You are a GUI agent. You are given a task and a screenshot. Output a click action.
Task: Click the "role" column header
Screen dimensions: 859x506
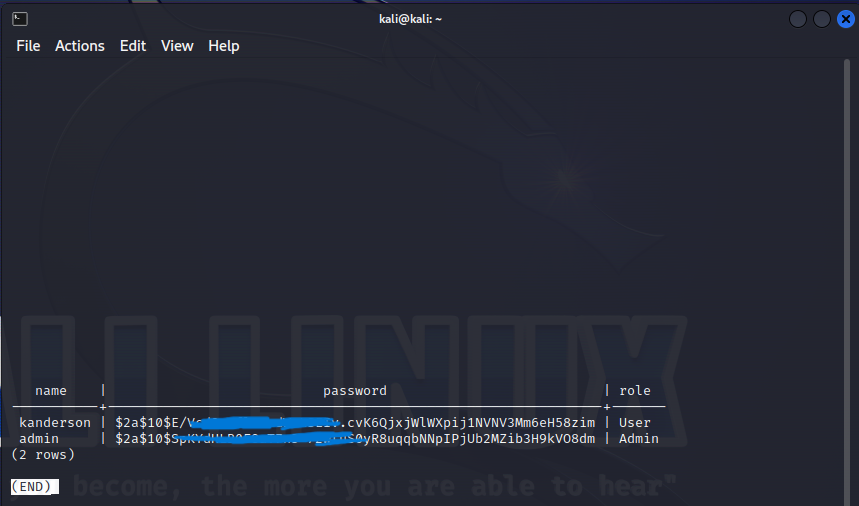[x=634, y=391]
